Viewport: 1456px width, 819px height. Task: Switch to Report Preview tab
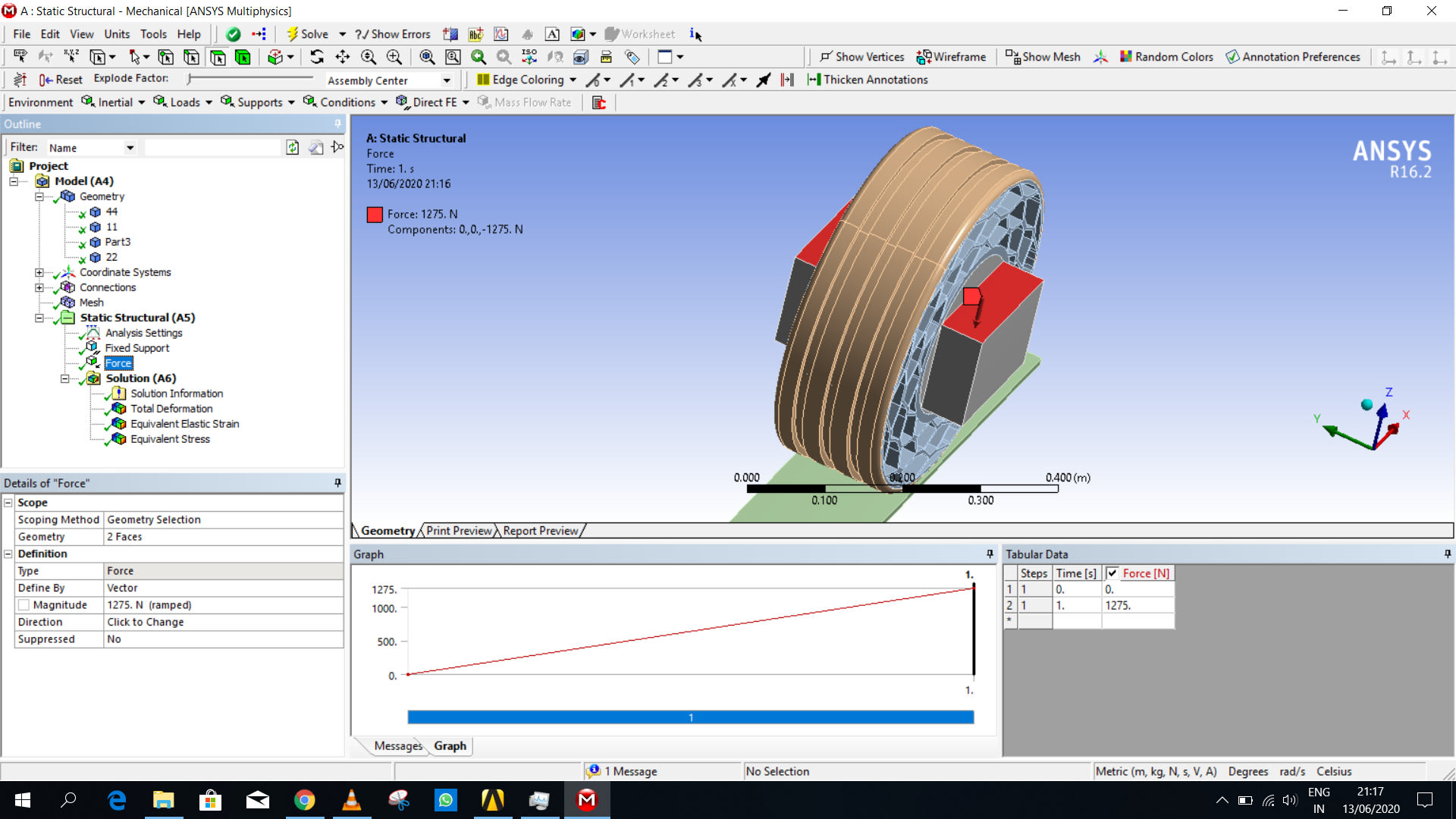[x=541, y=531]
